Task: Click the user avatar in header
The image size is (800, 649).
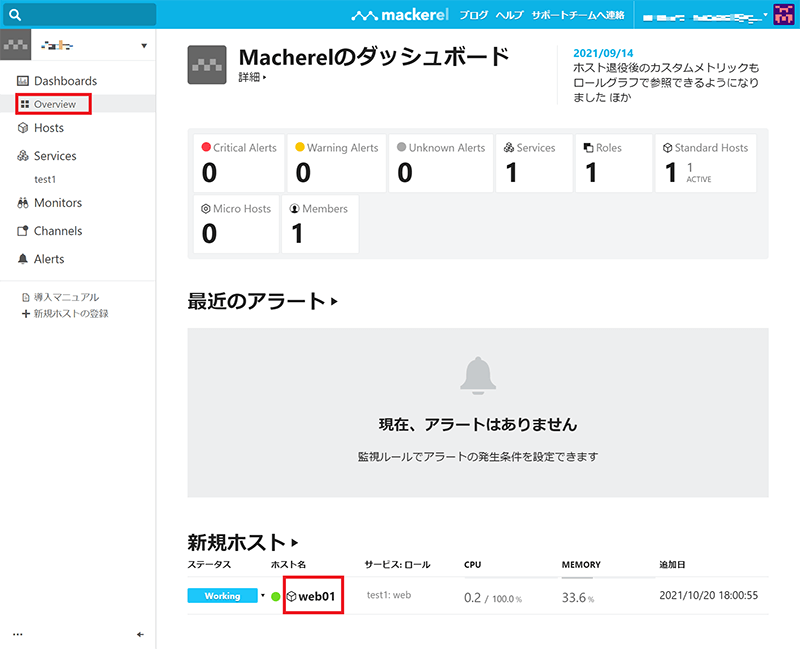Action: [784, 16]
